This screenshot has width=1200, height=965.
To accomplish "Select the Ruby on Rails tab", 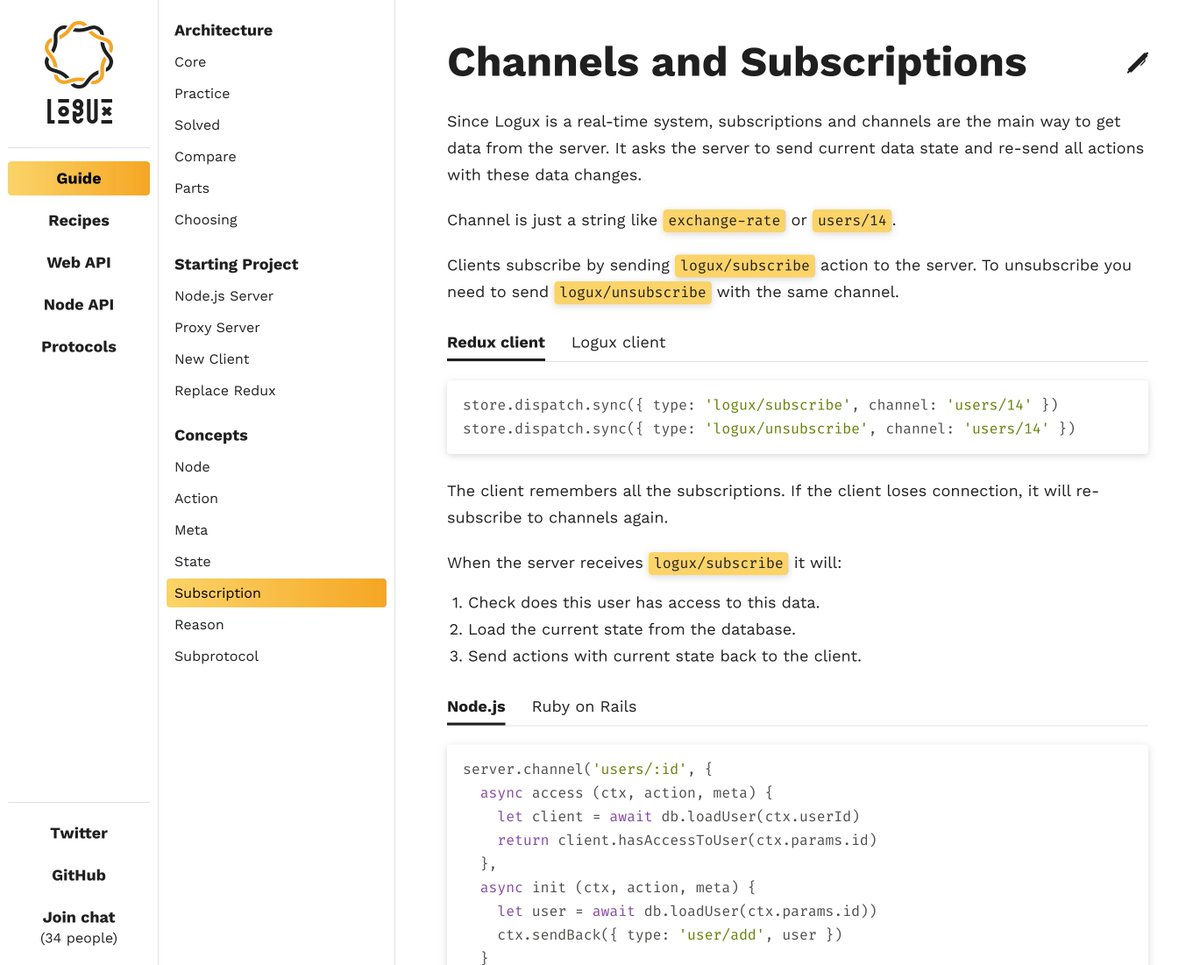I will pos(584,706).
